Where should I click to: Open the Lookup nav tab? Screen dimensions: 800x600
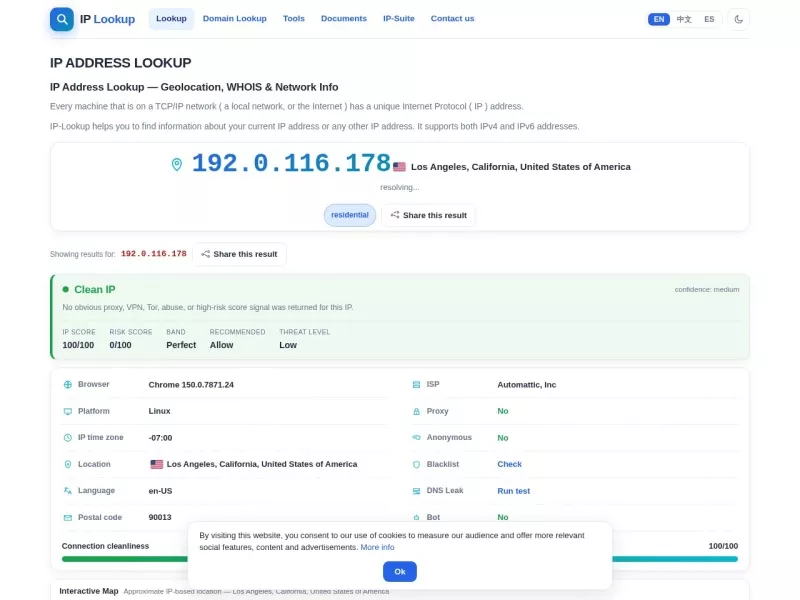(x=171, y=19)
